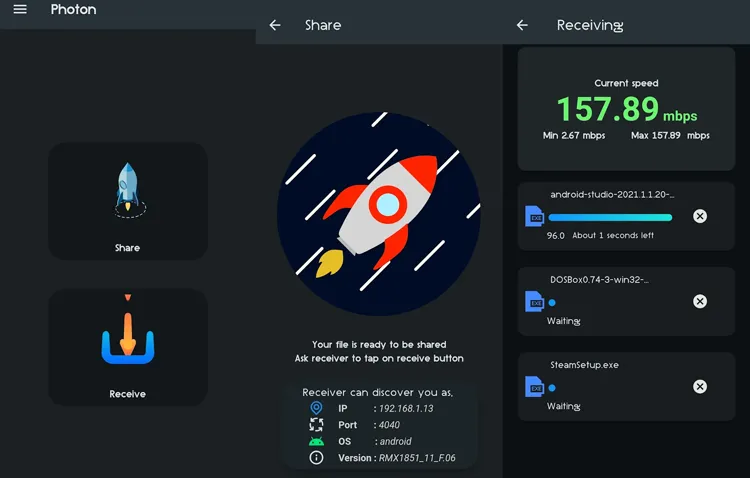Viewport: 750px width, 478px height.
Task: Go back from the Share screen
Action: pyautogui.click(x=275, y=25)
